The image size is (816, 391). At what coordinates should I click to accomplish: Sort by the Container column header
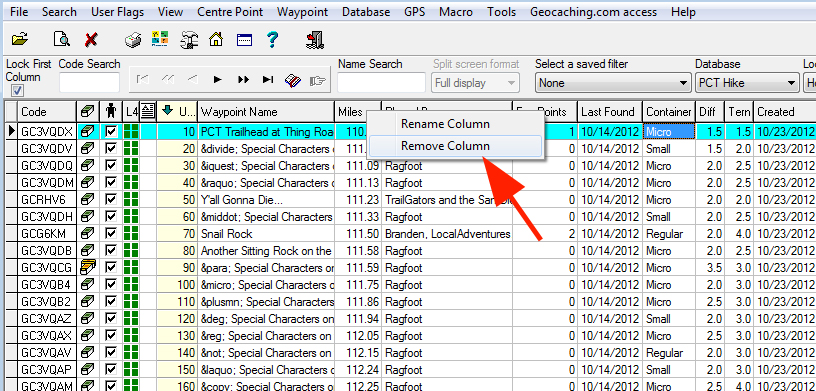[x=669, y=111]
